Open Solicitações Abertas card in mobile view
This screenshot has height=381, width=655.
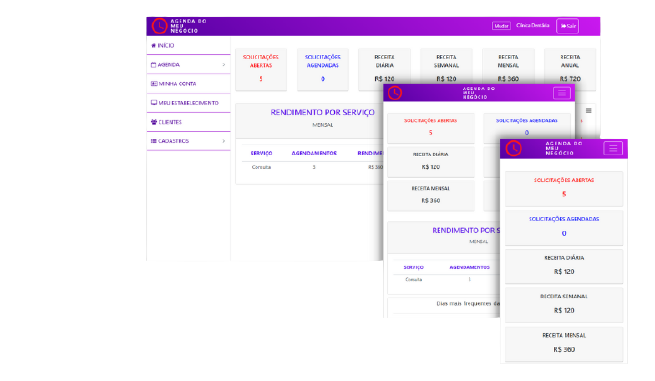pyautogui.click(x=564, y=188)
